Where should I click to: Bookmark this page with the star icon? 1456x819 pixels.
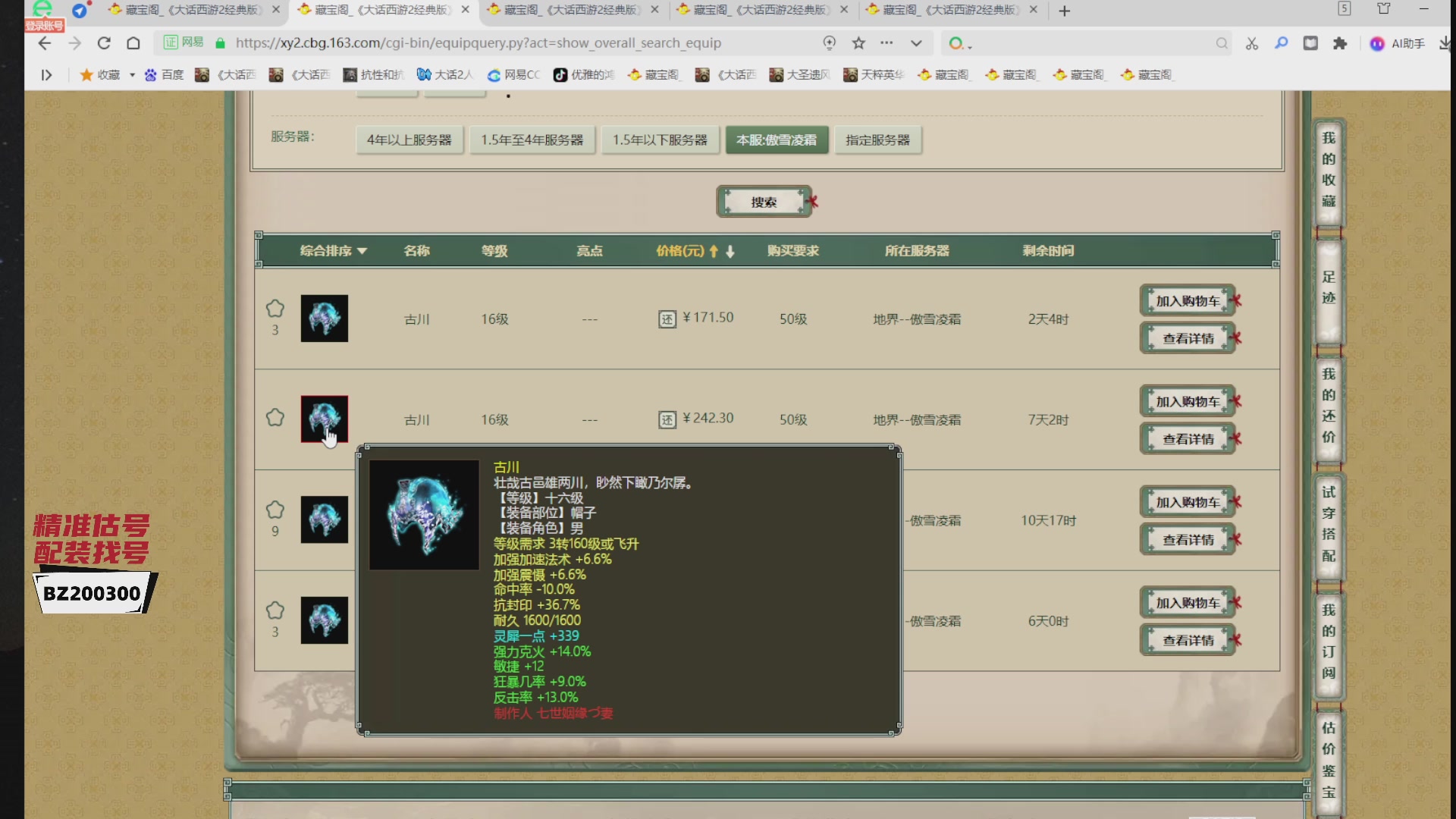[x=858, y=43]
